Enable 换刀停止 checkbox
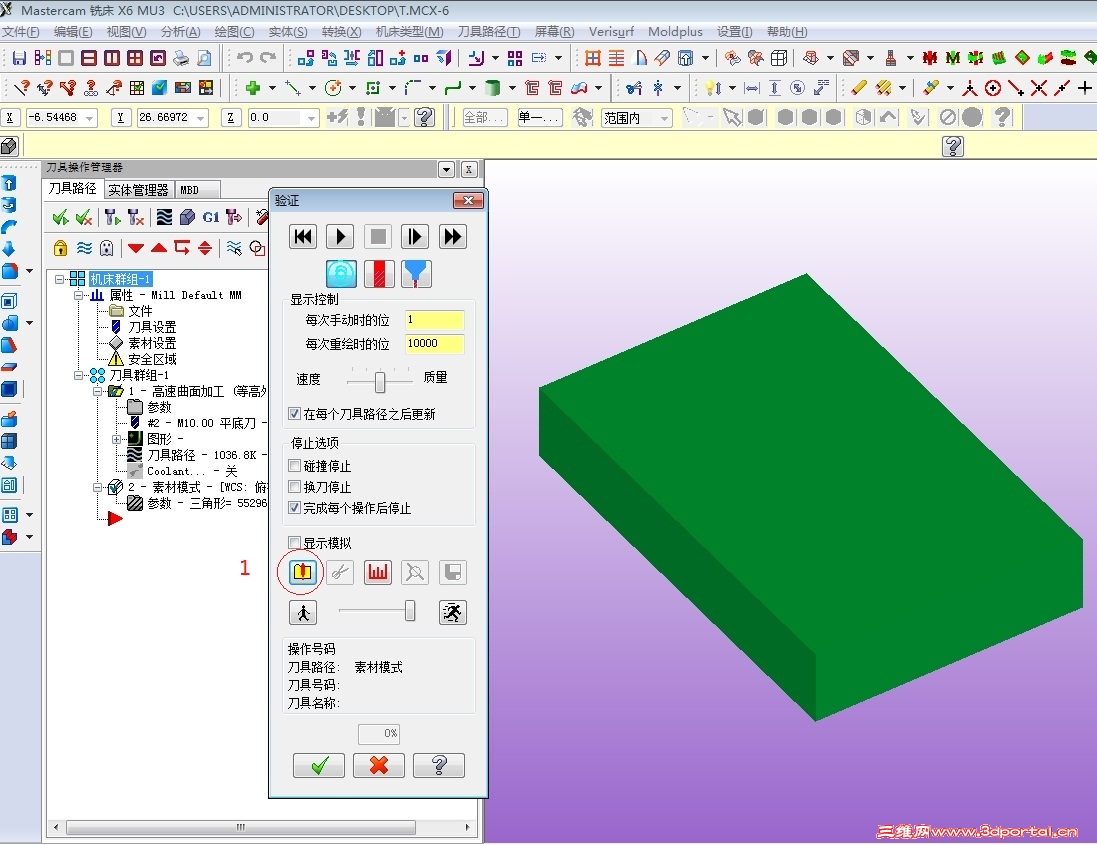The image size is (1097, 845). 295,487
